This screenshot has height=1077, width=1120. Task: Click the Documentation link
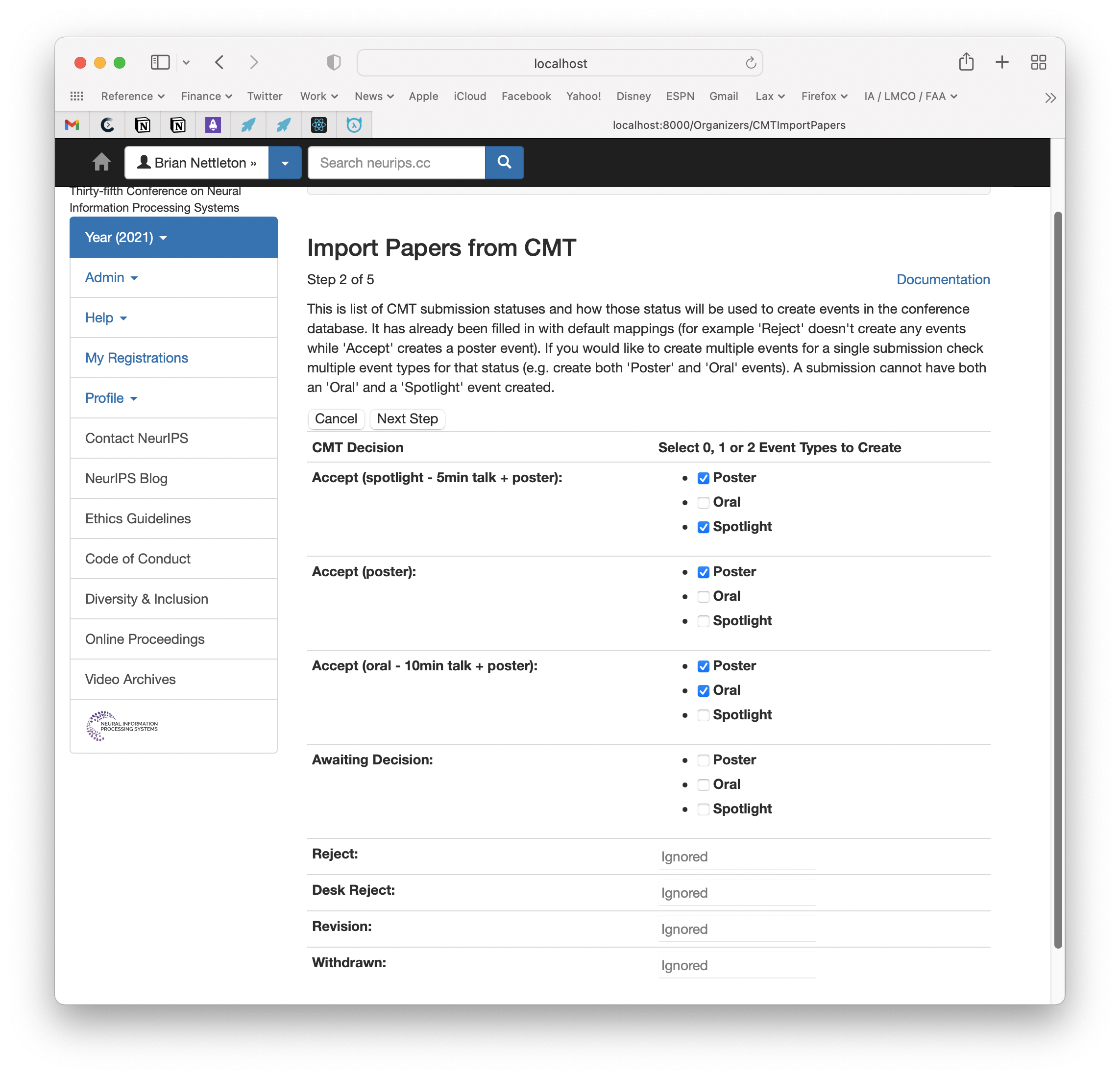click(941, 279)
